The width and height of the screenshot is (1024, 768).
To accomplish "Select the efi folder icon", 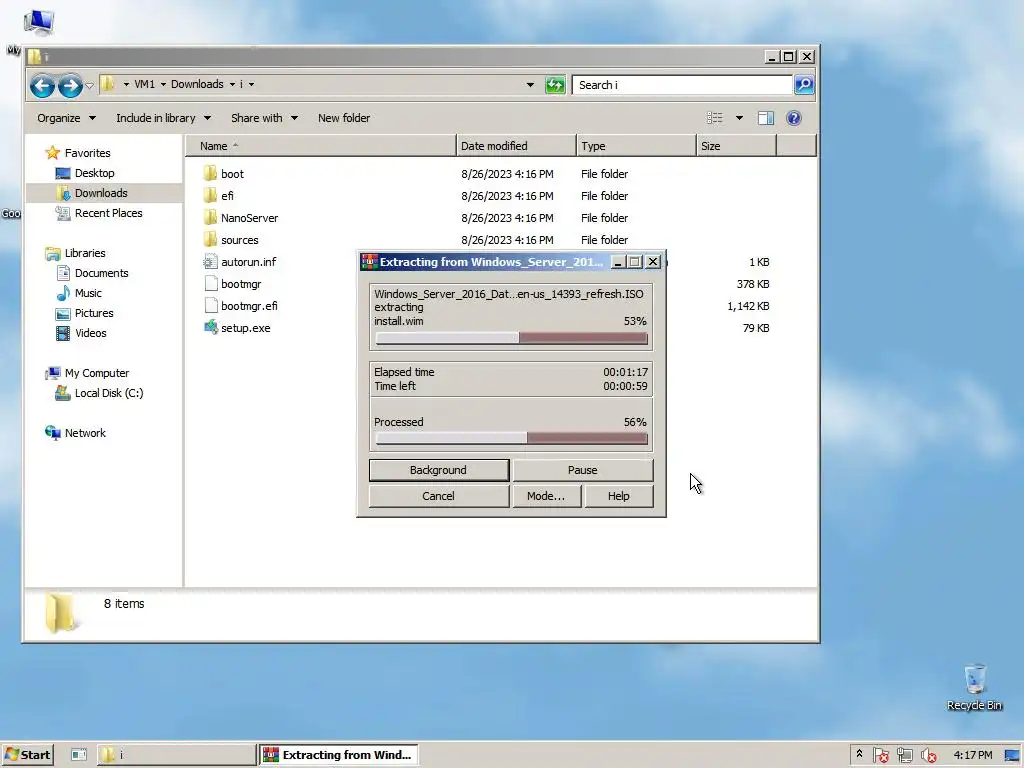I will pos(210,196).
